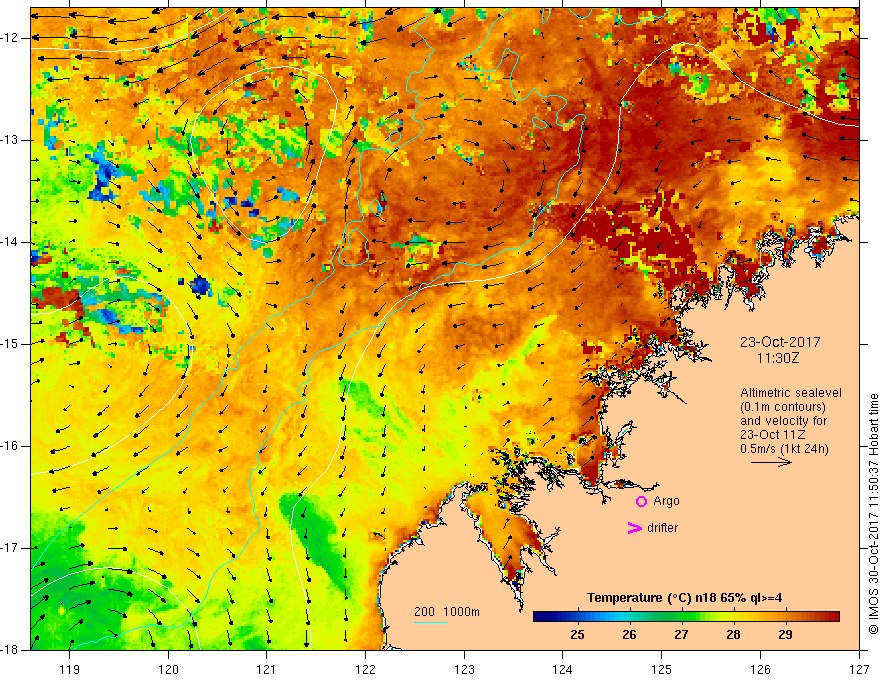The image size is (880, 680).
Task: Select the '(0.1m contours)' caption line
Action: point(783,407)
